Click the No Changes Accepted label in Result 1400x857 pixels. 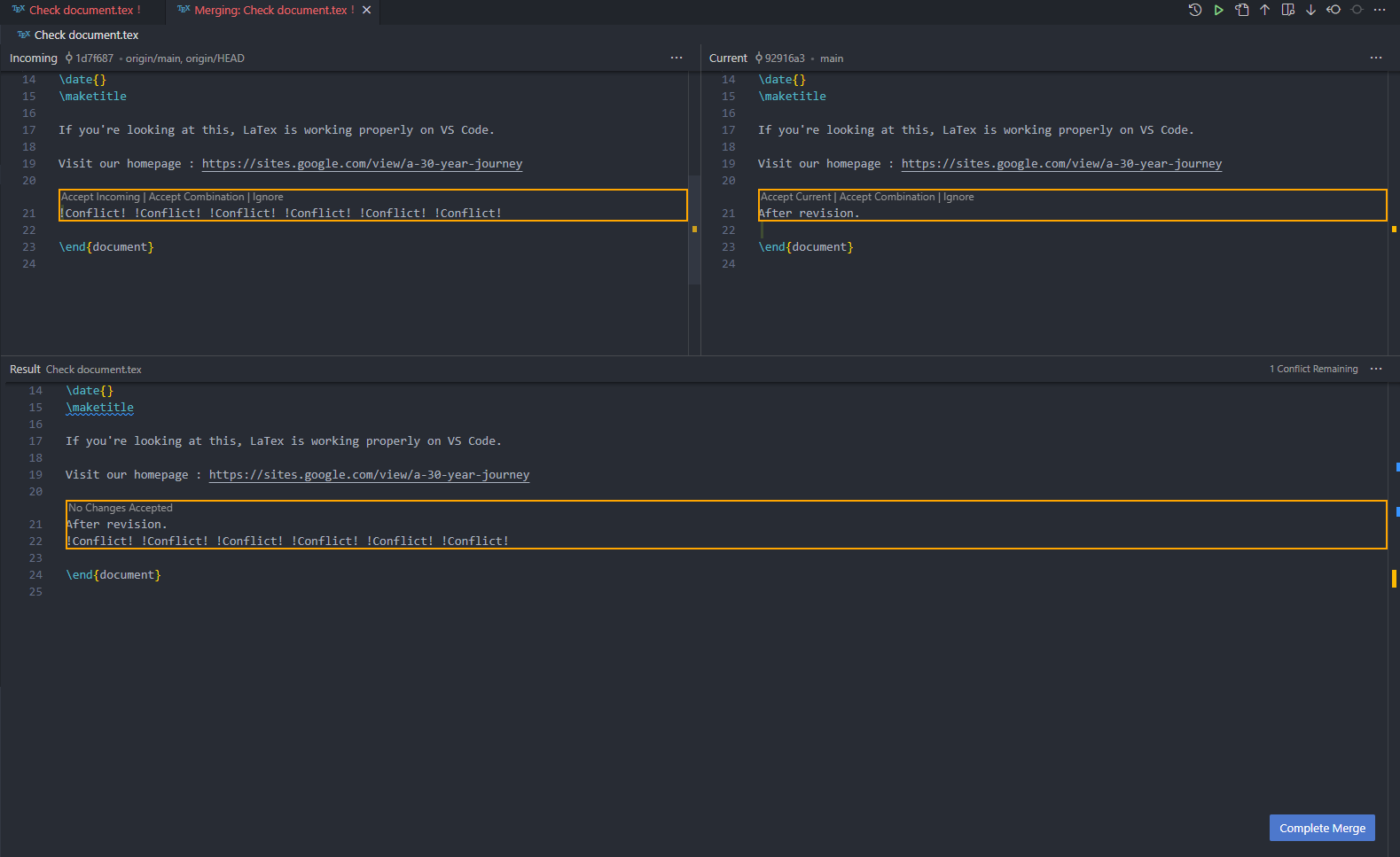(121, 508)
